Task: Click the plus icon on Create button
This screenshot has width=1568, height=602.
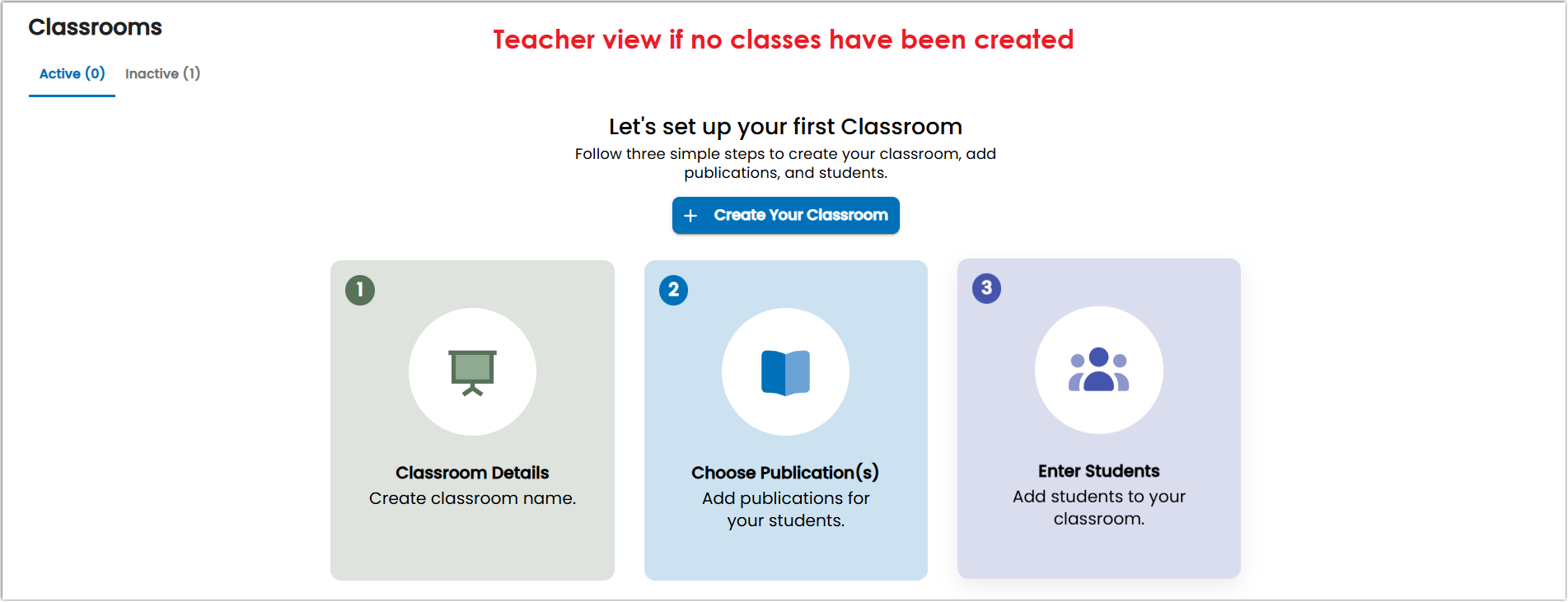Action: point(690,216)
